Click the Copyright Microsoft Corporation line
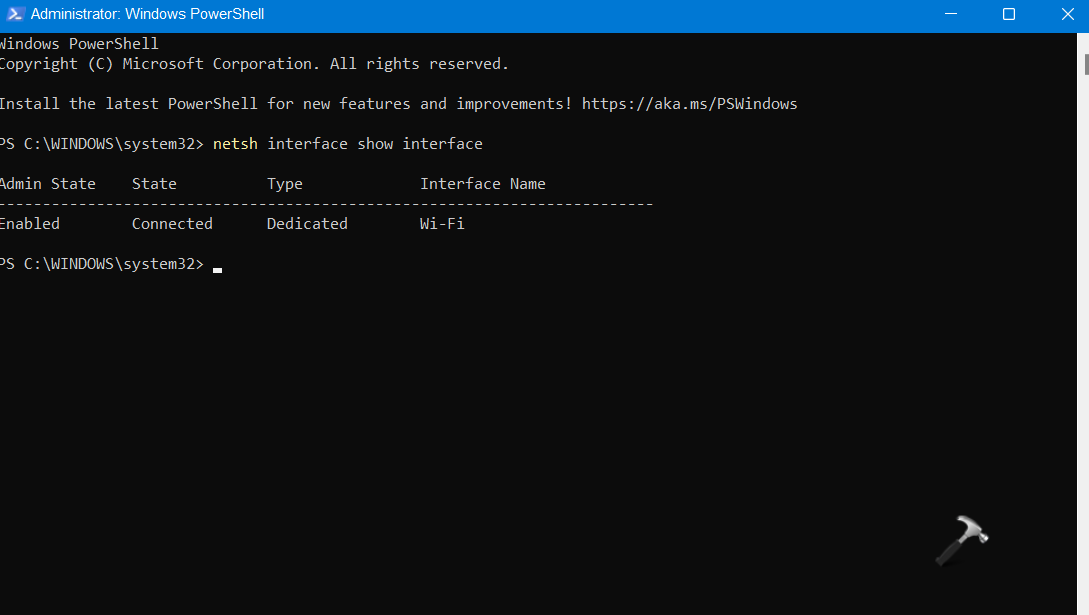 coord(254,64)
